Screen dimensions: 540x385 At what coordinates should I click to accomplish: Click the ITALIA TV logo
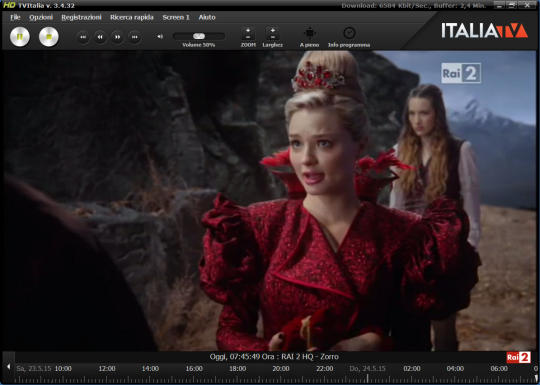coord(484,31)
